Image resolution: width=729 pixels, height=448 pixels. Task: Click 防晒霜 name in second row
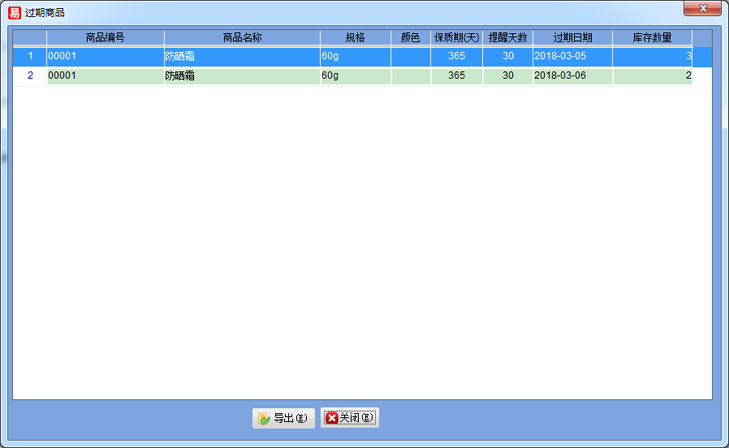click(241, 75)
